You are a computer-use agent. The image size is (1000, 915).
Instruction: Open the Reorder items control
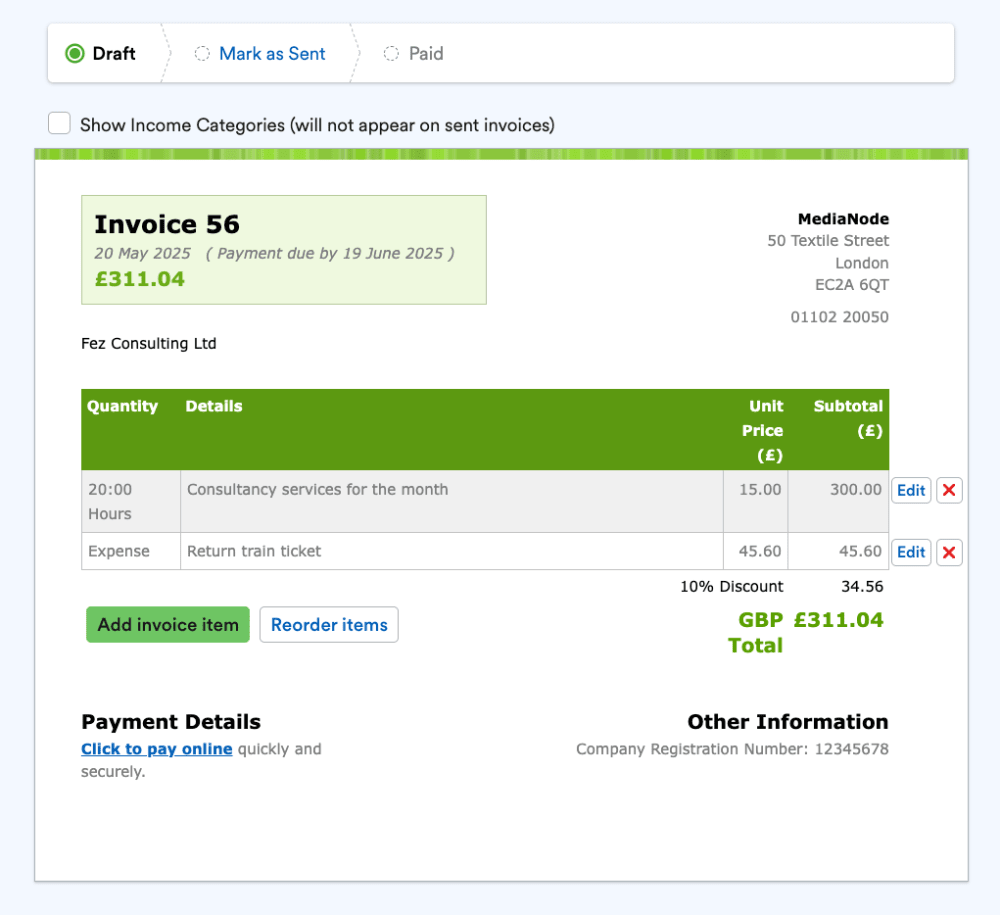[x=328, y=624]
